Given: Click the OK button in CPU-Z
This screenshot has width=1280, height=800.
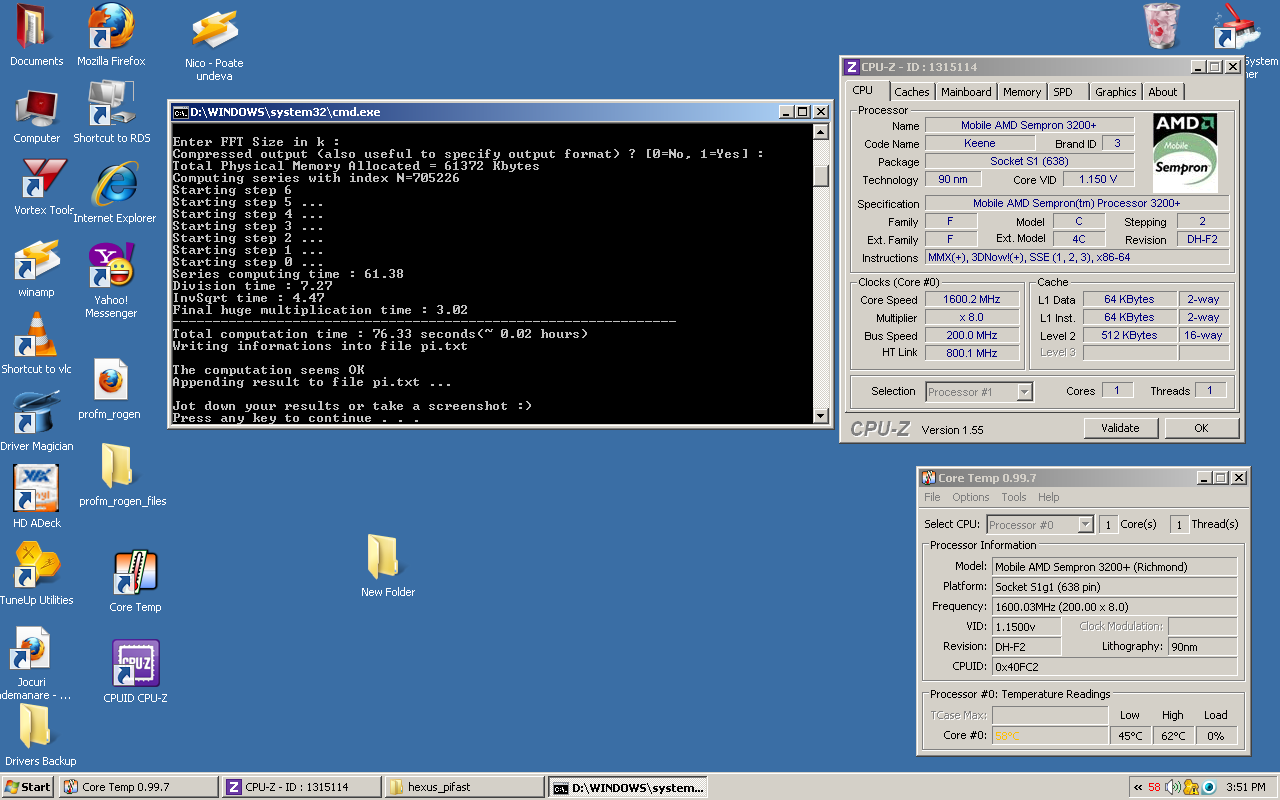Looking at the screenshot, I should [x=1201, y=428].
